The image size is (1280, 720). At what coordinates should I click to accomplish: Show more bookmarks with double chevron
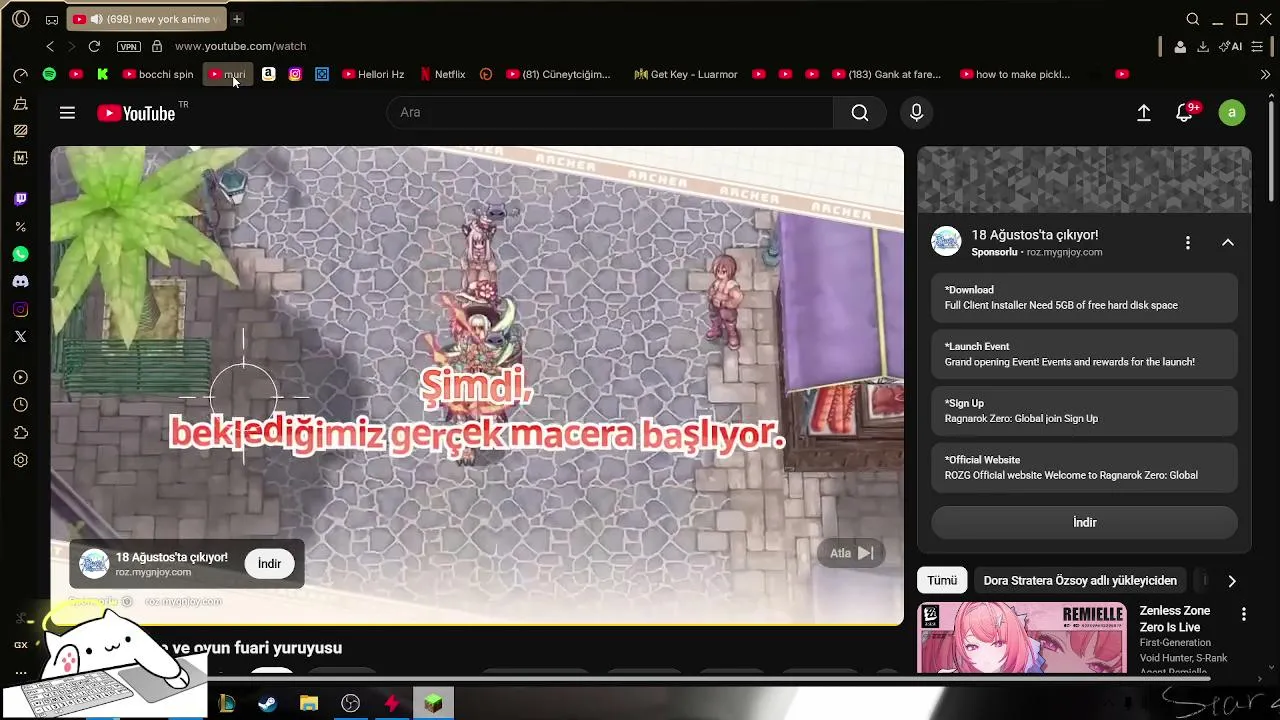pyautogui.click(x=1265, y=74)
